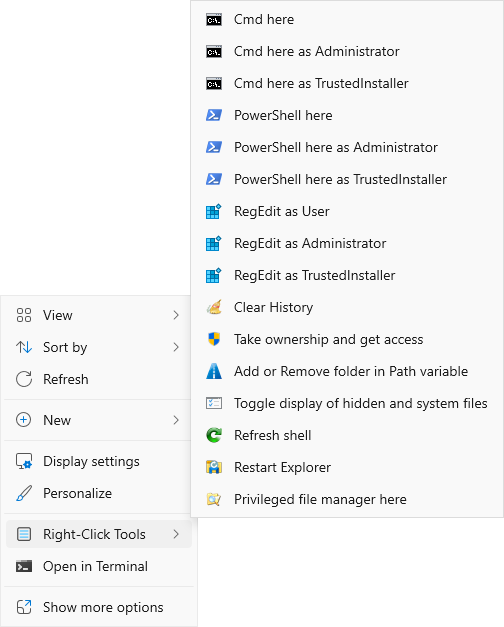Select Personalize from context menu

(99, 493)
